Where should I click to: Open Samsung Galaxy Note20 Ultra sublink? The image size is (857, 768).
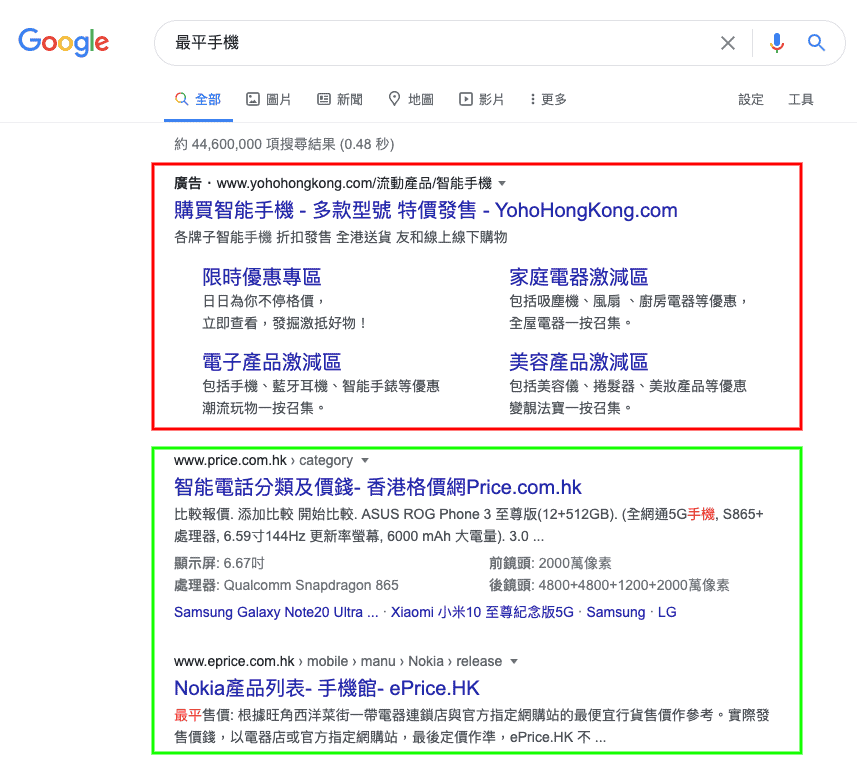(276, 612)
